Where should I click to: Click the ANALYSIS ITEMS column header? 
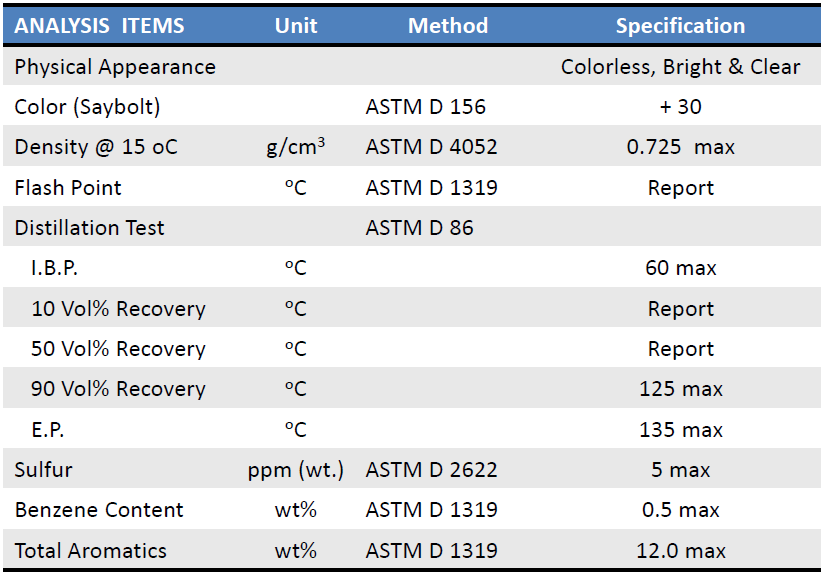tap(99, 26)
